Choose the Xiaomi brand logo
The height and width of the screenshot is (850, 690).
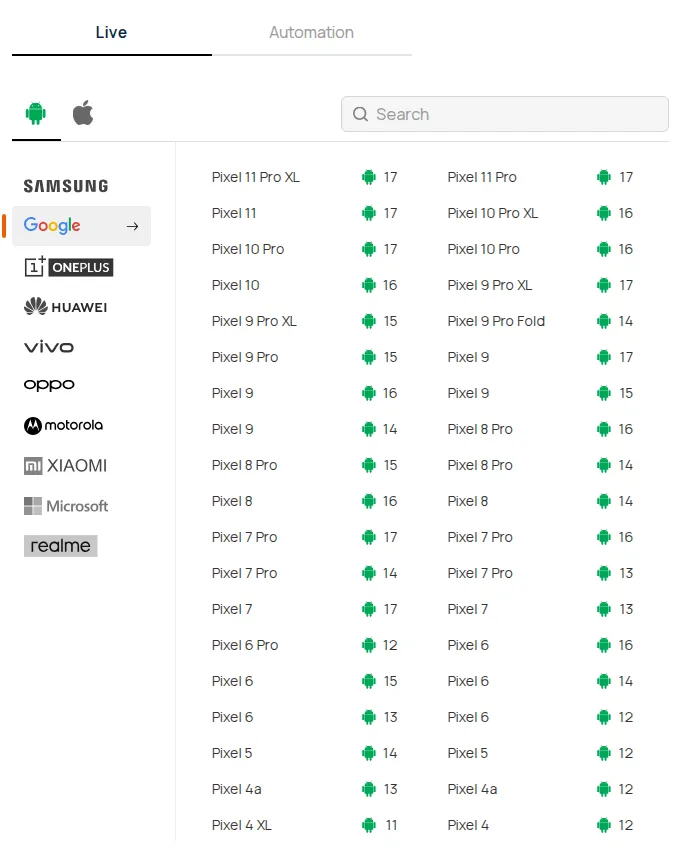point(66,466)
